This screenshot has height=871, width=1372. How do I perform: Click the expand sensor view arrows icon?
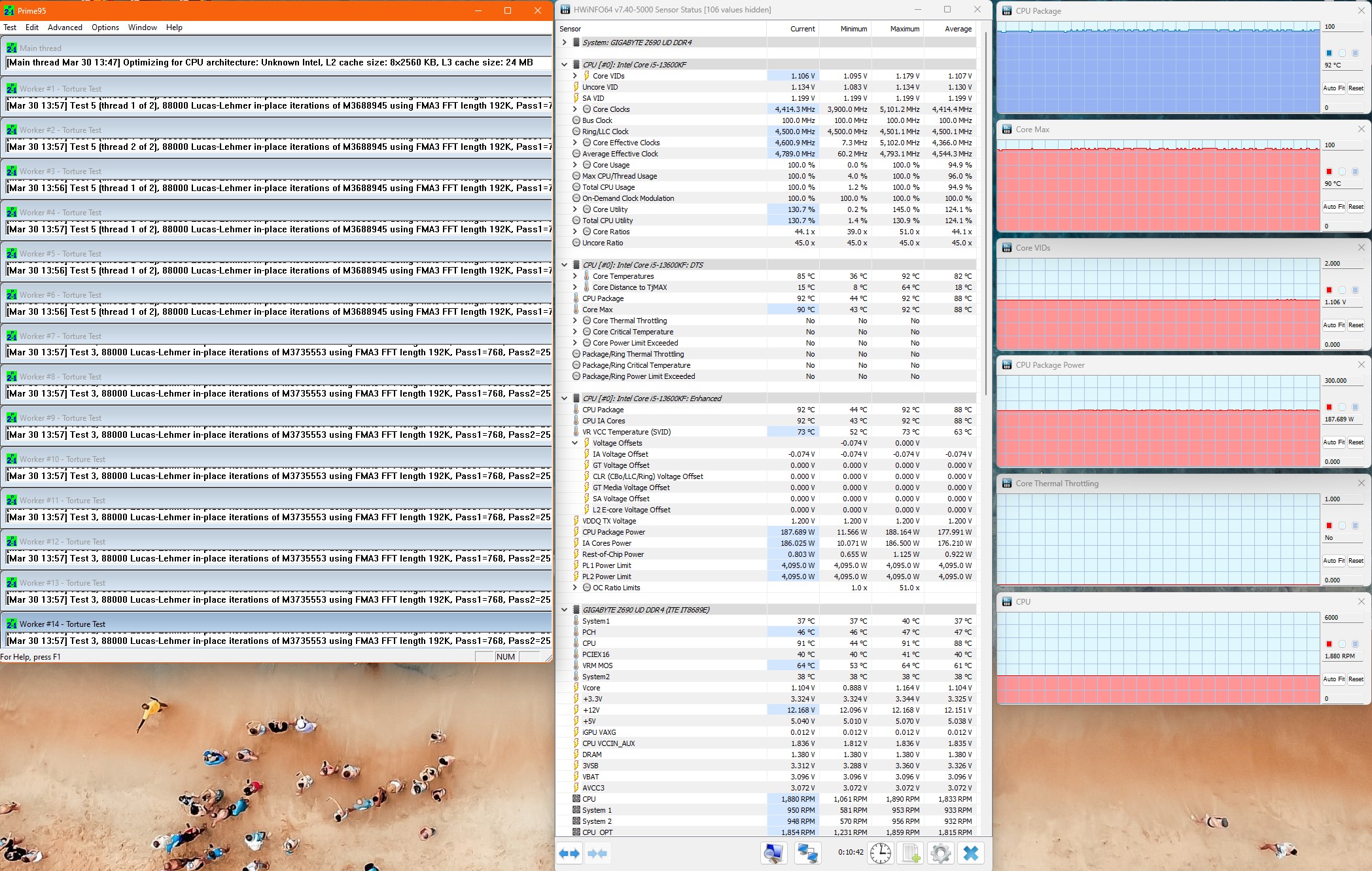coord(569,853)
